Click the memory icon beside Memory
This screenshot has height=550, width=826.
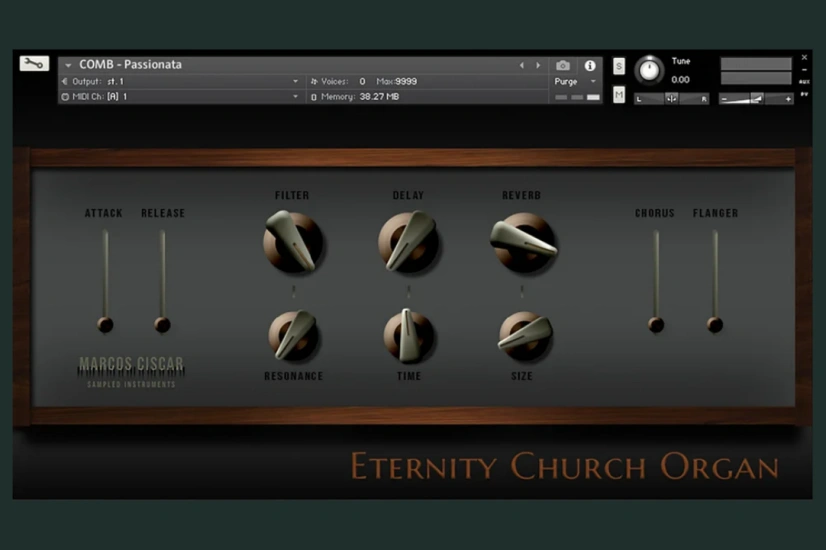[314, 97]
